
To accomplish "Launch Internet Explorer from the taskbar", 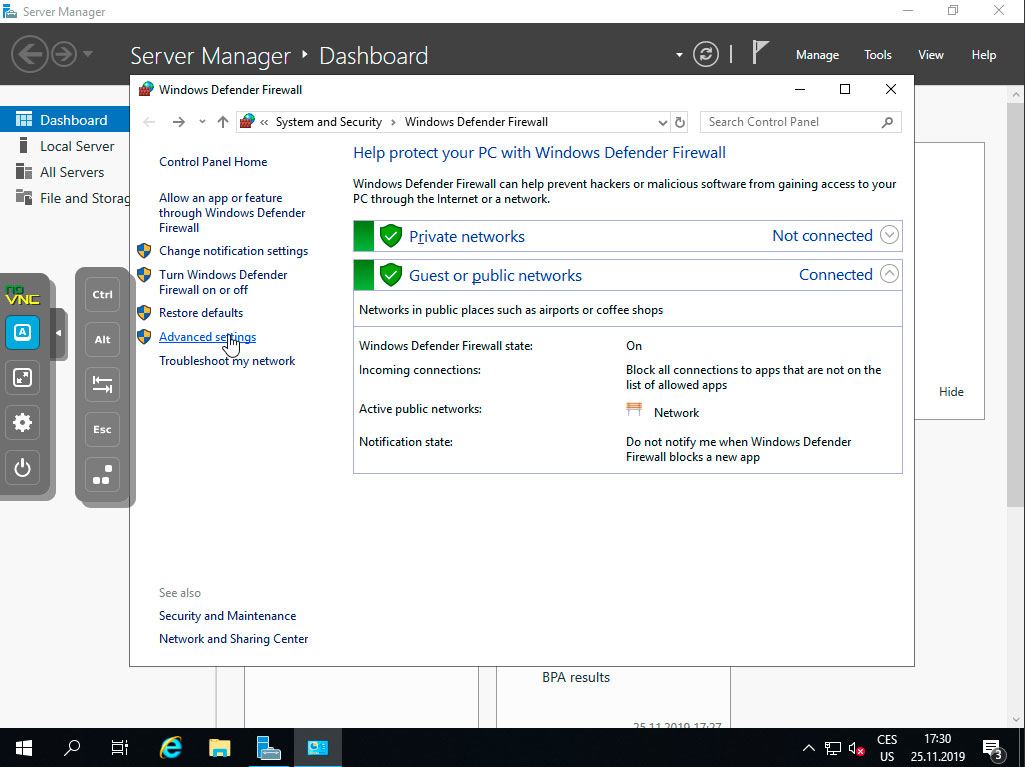I will tap(170, 747).
